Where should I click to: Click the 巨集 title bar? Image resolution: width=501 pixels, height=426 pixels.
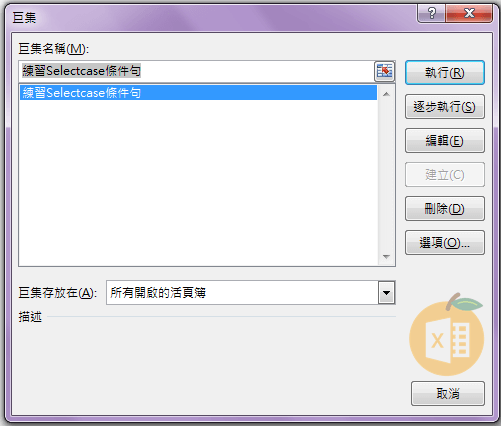tap(213, 17)
